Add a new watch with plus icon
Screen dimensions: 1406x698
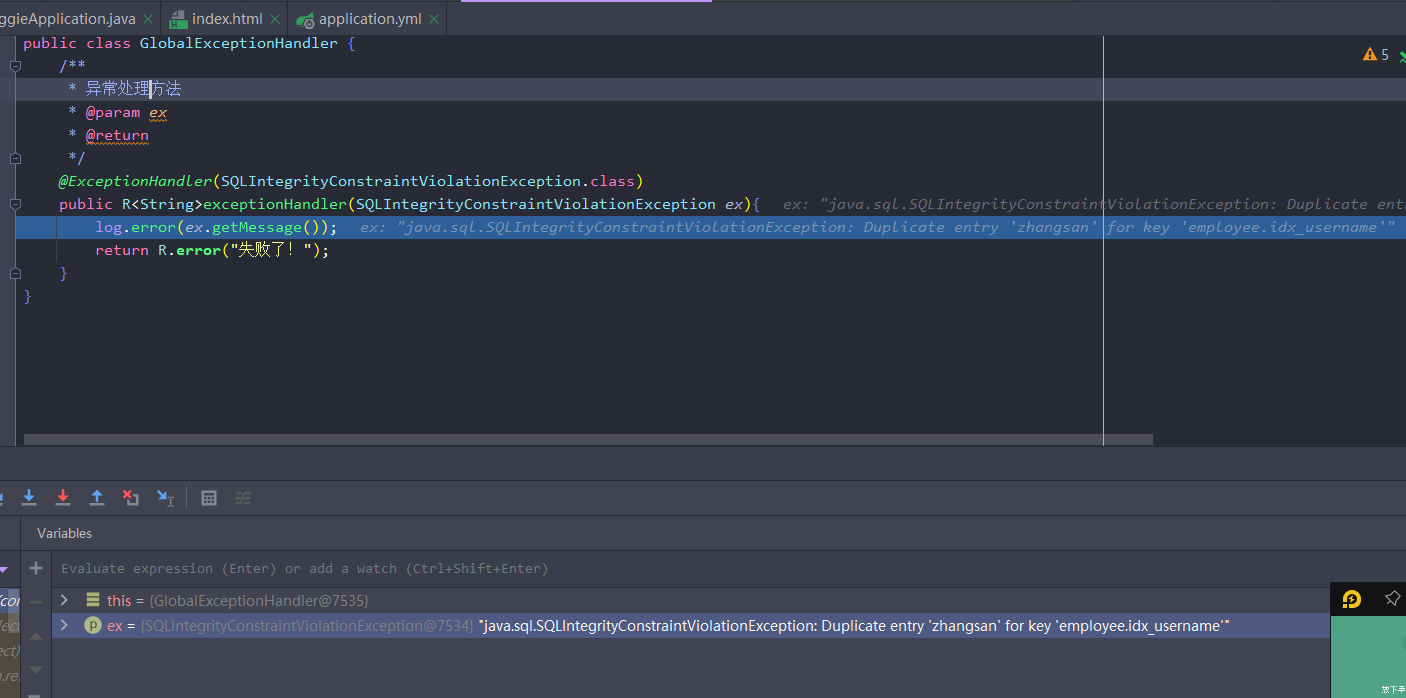(x=36, y=568)
